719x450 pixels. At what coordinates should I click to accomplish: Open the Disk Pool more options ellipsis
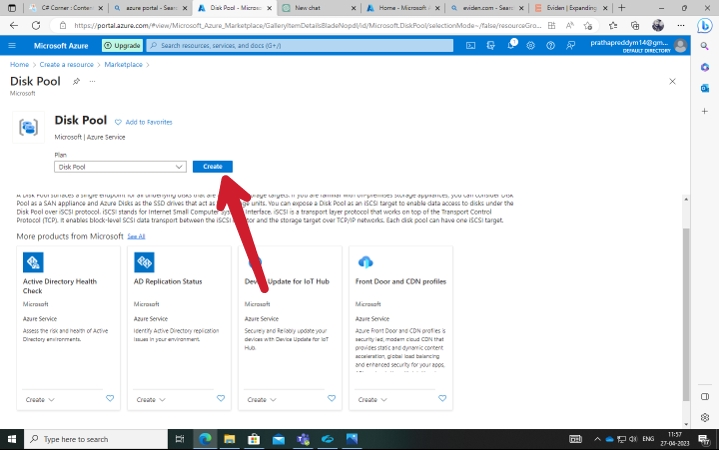pos(92,81)
